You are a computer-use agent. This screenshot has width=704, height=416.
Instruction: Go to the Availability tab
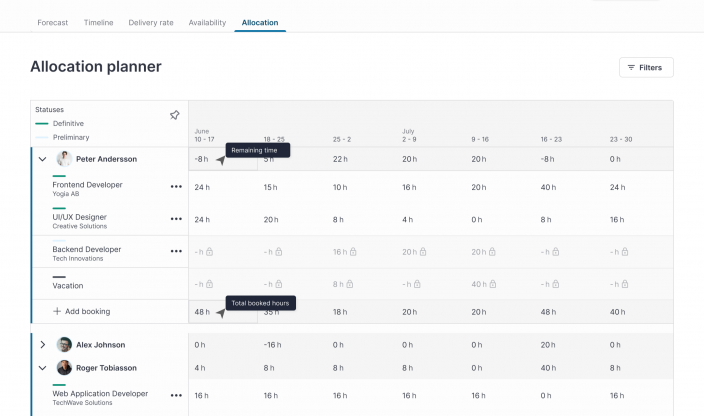[x=207, y=22]
